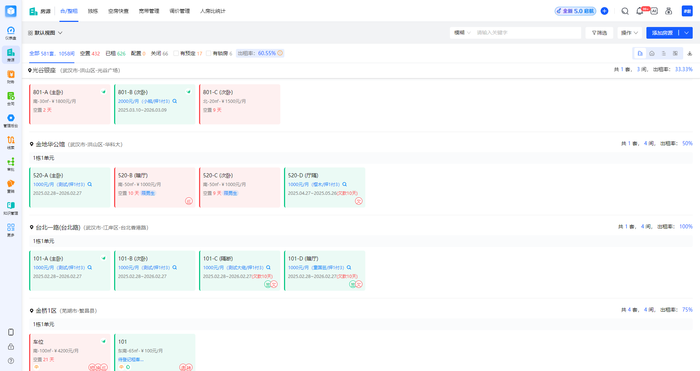
Task: Click the 添加房源 button
Action: click(x=662, y=33)
